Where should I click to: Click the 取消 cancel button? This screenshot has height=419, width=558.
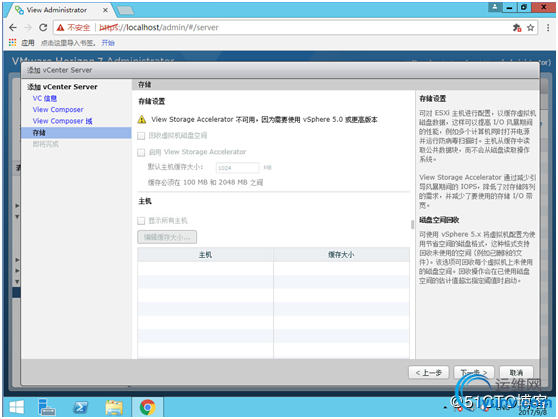516,373
